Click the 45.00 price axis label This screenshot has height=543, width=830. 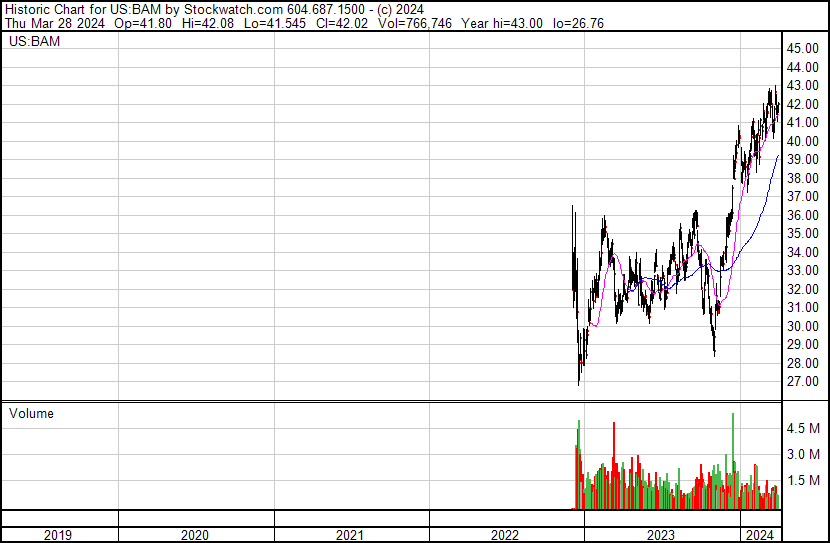[x=803, y=48]
